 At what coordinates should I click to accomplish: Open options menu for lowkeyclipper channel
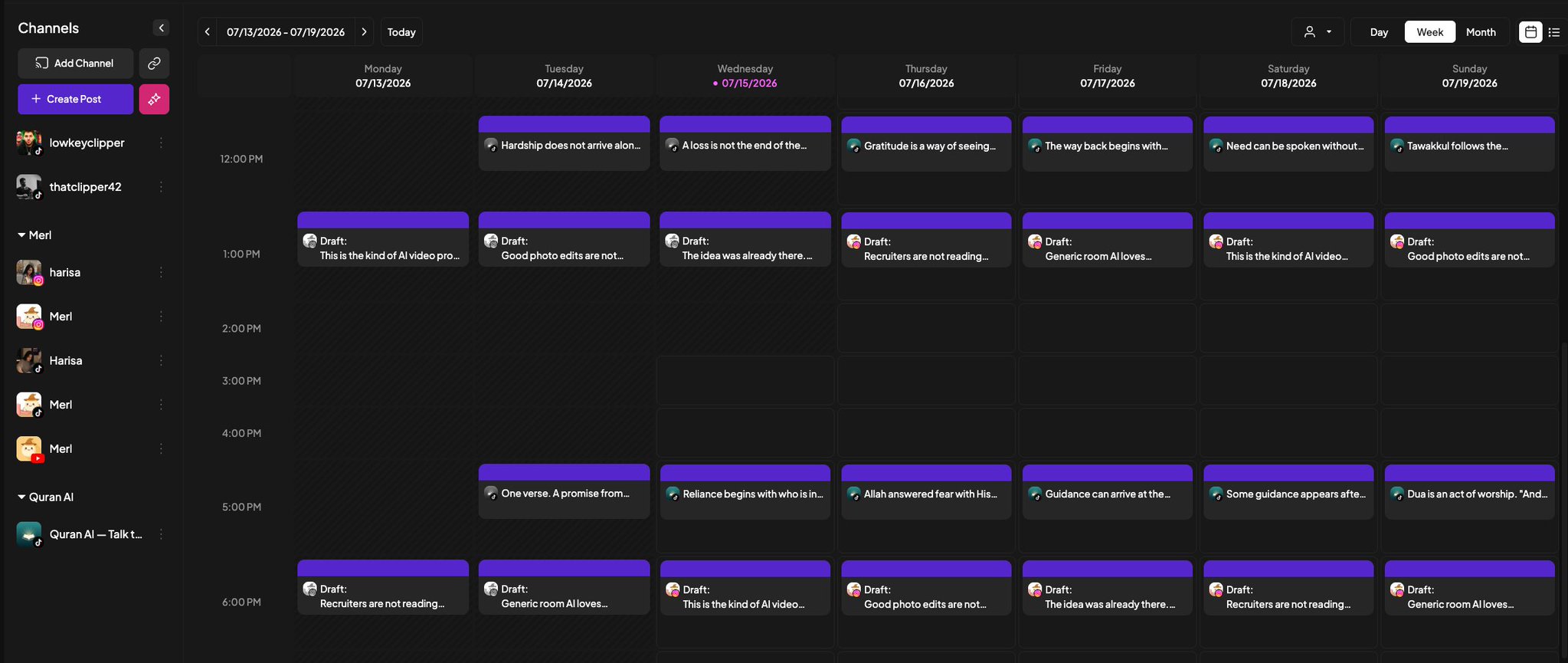point(161,143)
